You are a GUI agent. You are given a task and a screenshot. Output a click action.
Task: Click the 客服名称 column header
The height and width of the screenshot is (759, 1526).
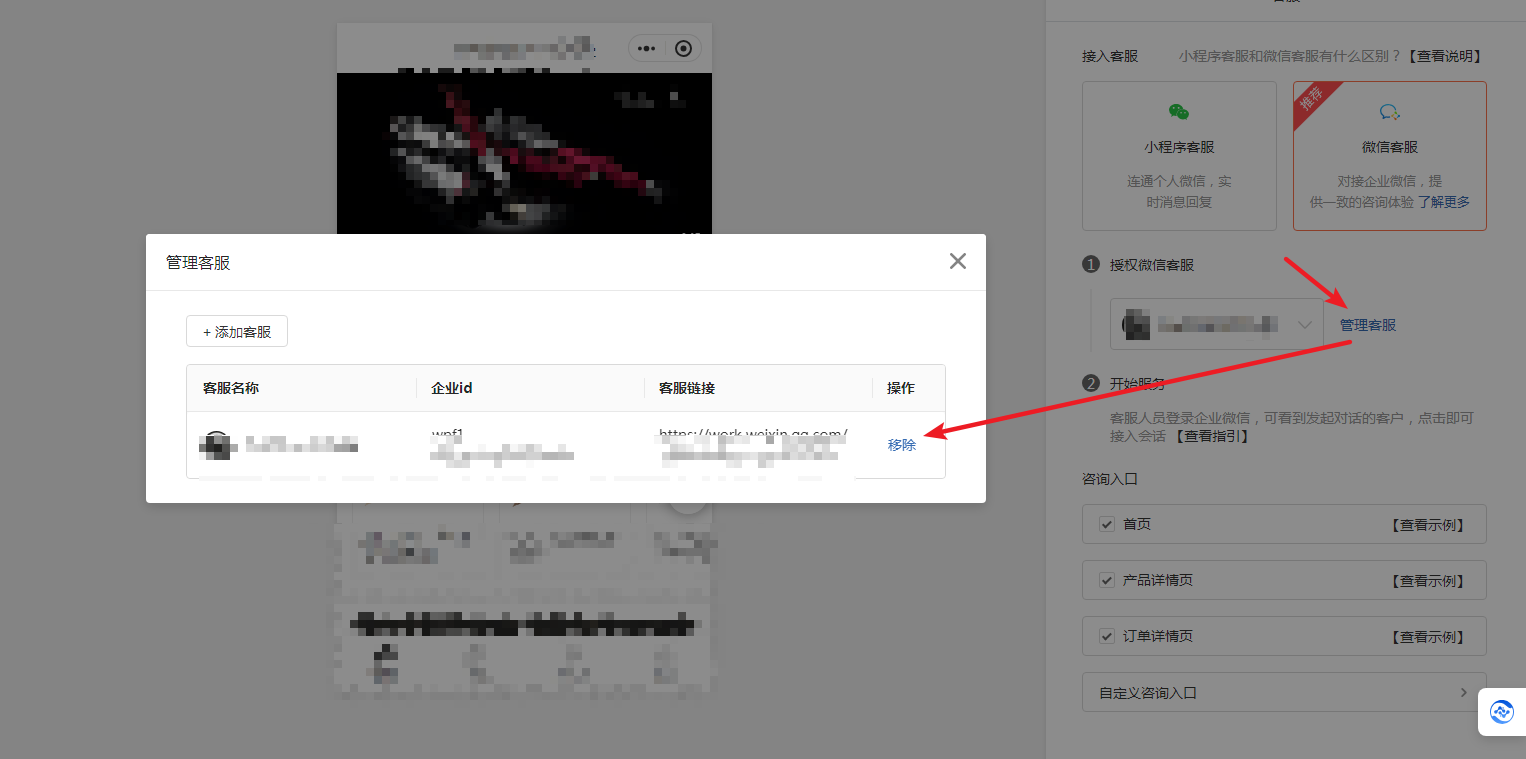(231, 388)
